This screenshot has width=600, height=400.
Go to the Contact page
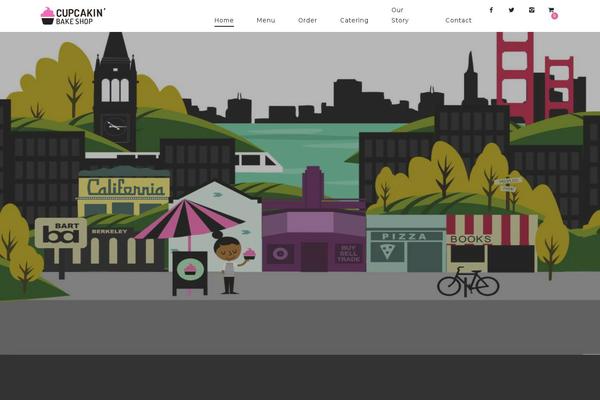(x=458, y=20)
